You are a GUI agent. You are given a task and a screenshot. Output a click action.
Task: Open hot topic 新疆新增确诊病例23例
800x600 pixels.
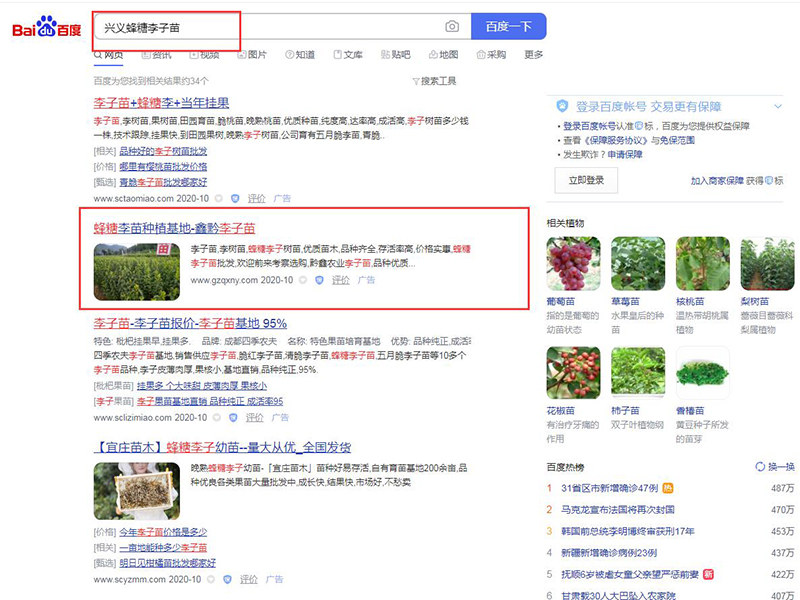tap(609, 553)
